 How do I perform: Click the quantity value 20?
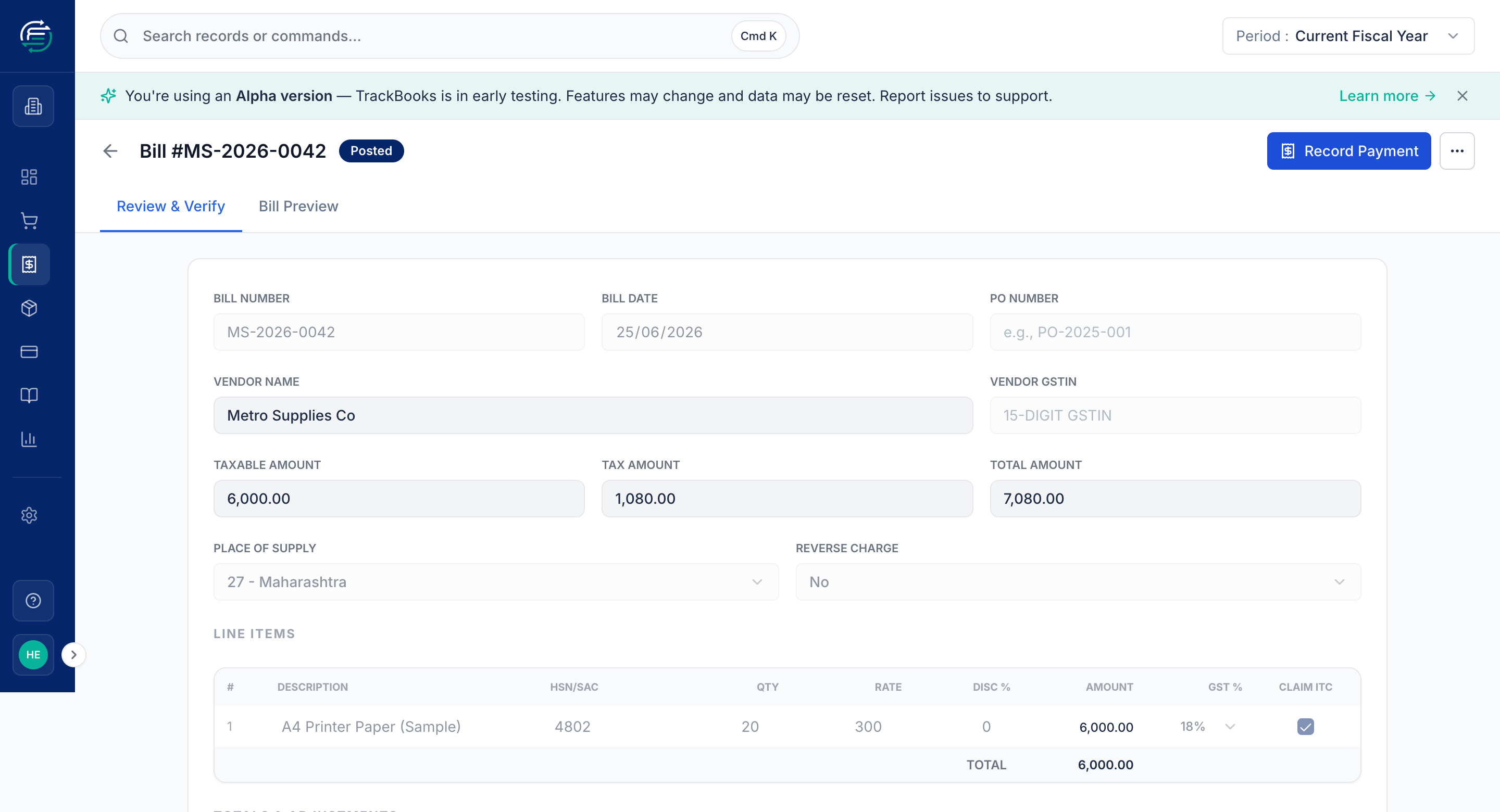tap(750, 727)
